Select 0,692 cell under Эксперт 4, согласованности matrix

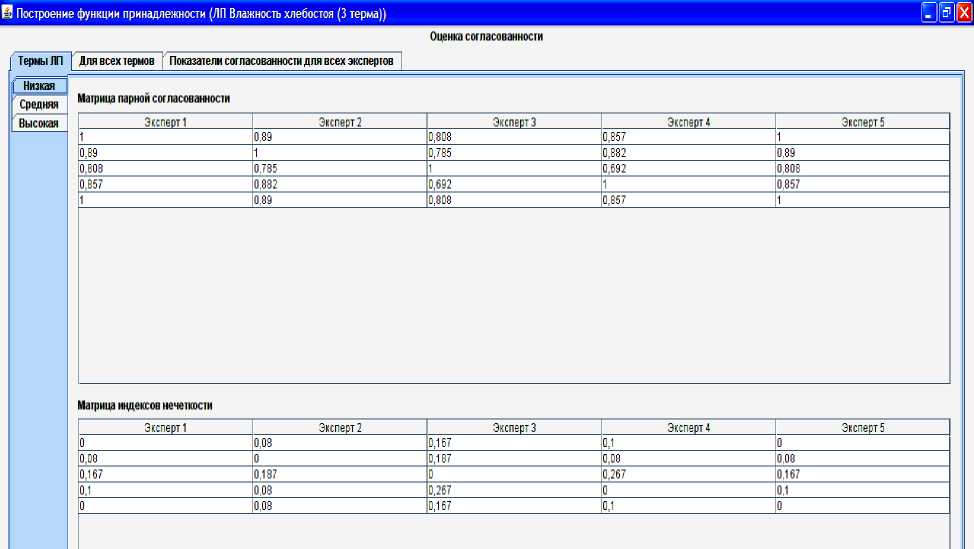688,168
